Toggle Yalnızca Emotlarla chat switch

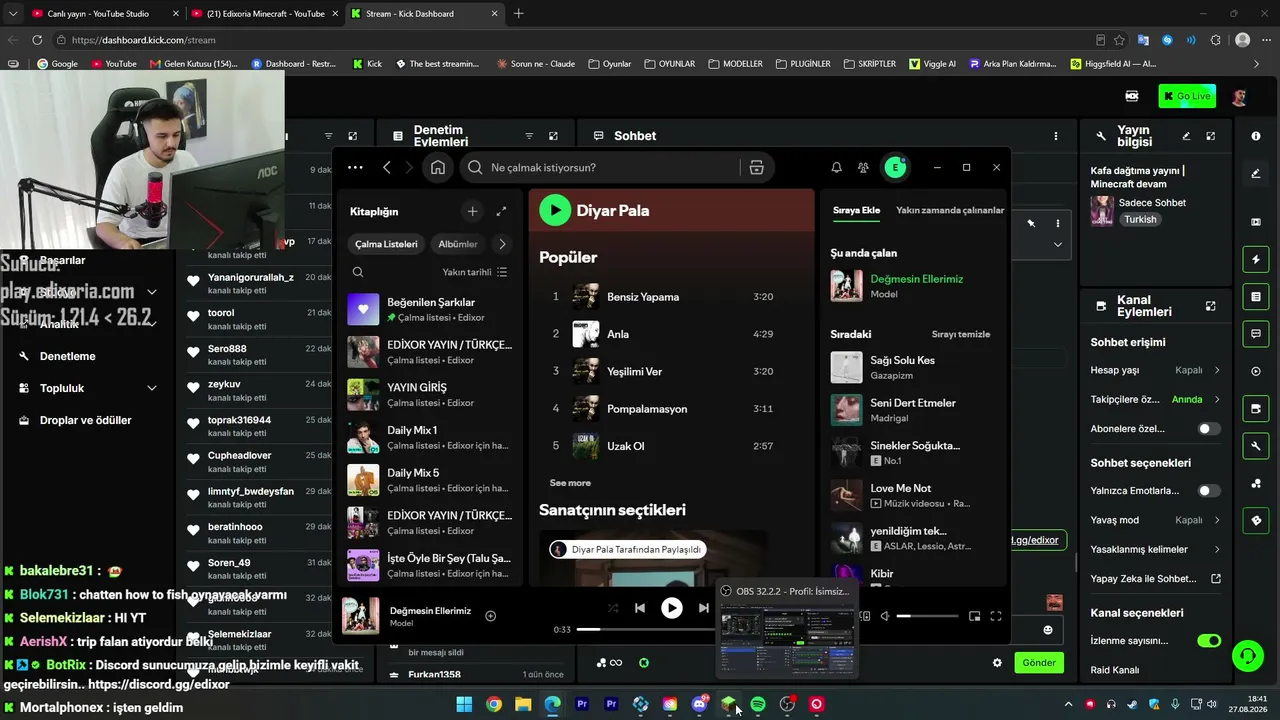[1209, 491]
